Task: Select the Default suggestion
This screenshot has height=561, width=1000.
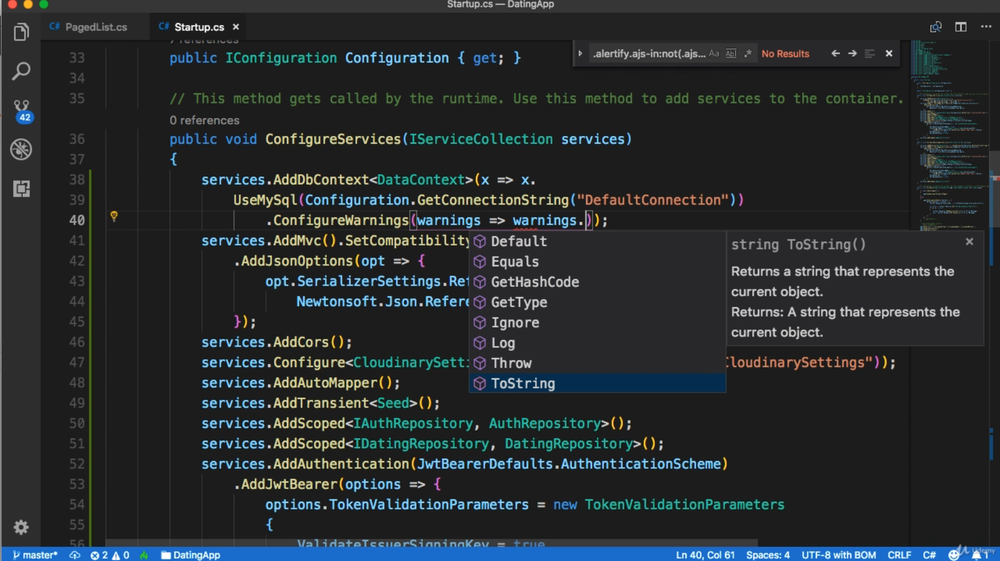Action: click(x=598, y=241)
